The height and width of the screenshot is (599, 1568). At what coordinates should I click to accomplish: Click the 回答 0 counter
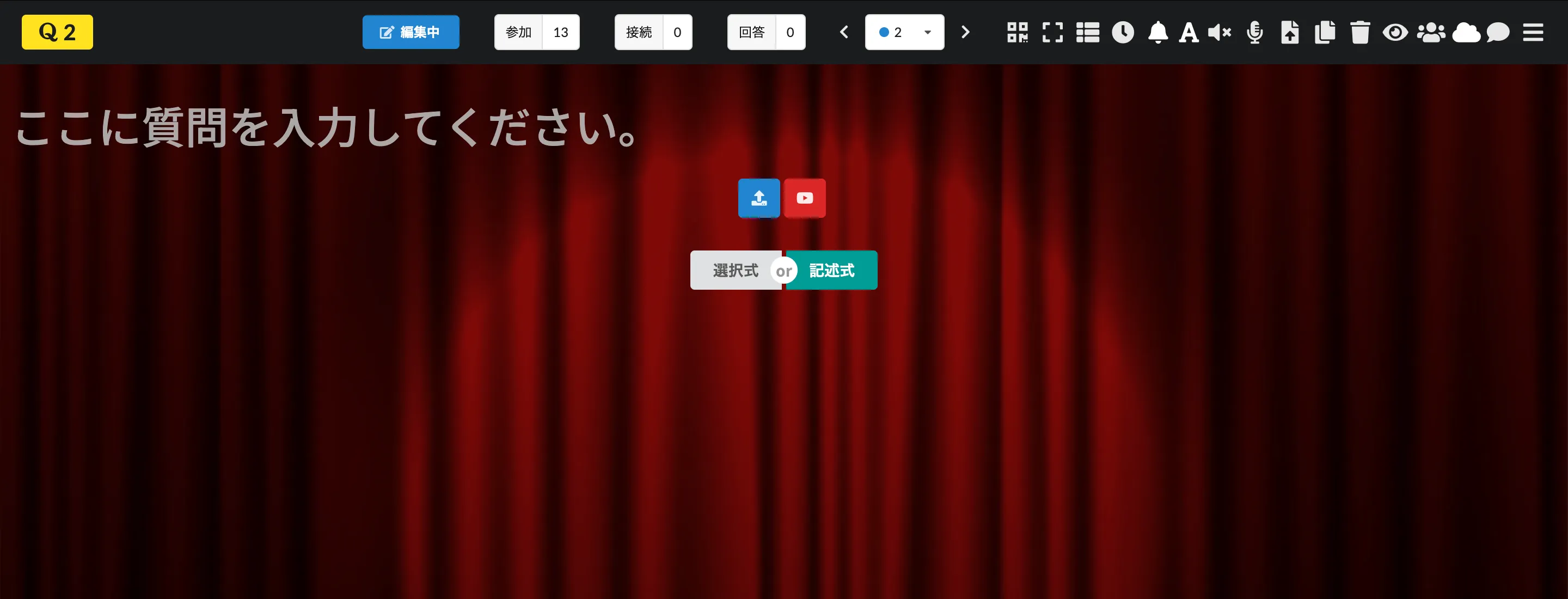point(767,32)
